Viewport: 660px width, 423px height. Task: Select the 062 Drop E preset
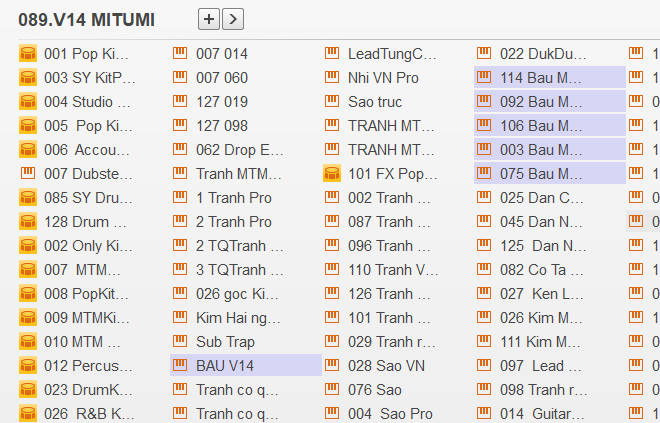click(239, 150)
